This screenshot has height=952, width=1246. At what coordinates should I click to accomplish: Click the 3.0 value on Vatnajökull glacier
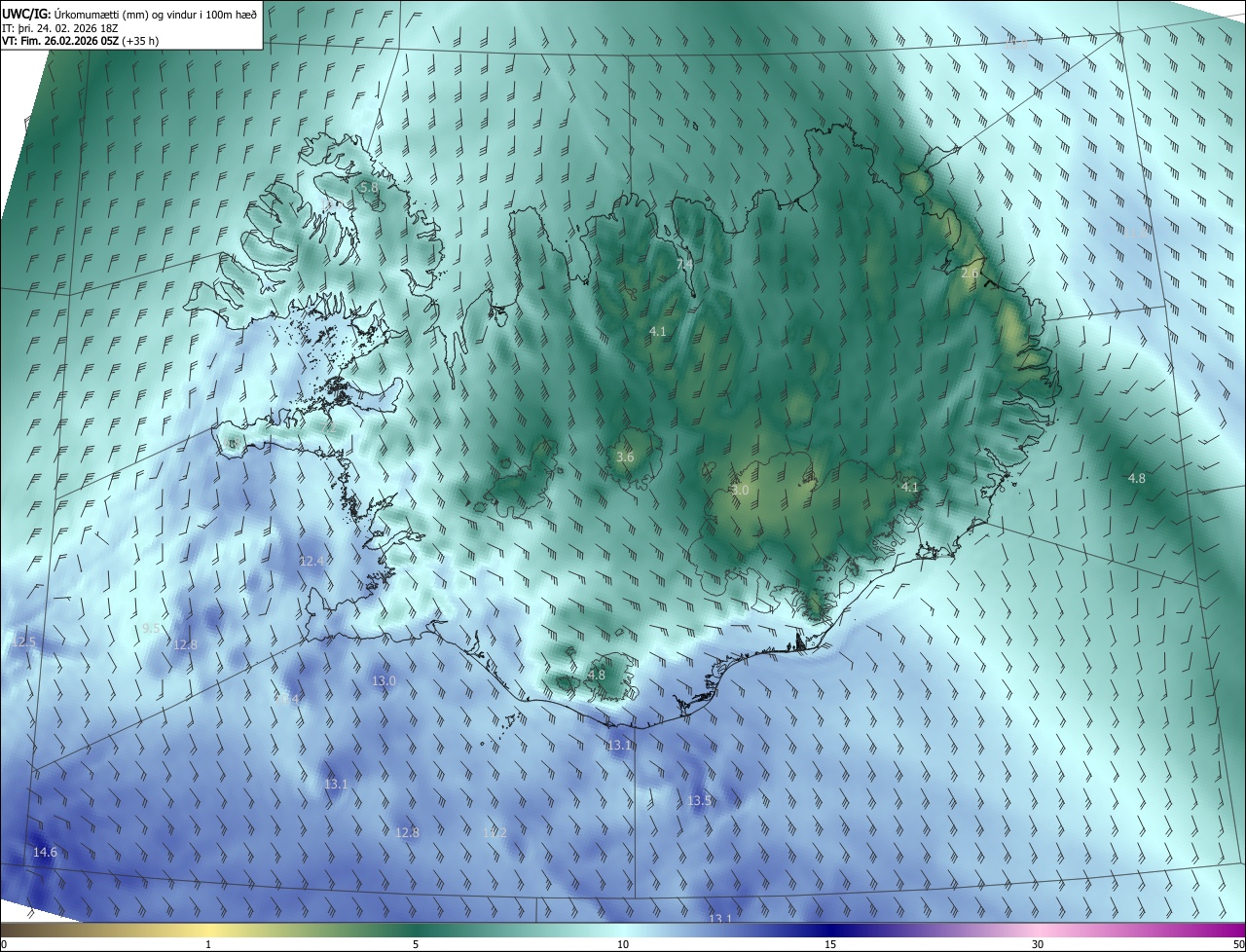point(740,491)
